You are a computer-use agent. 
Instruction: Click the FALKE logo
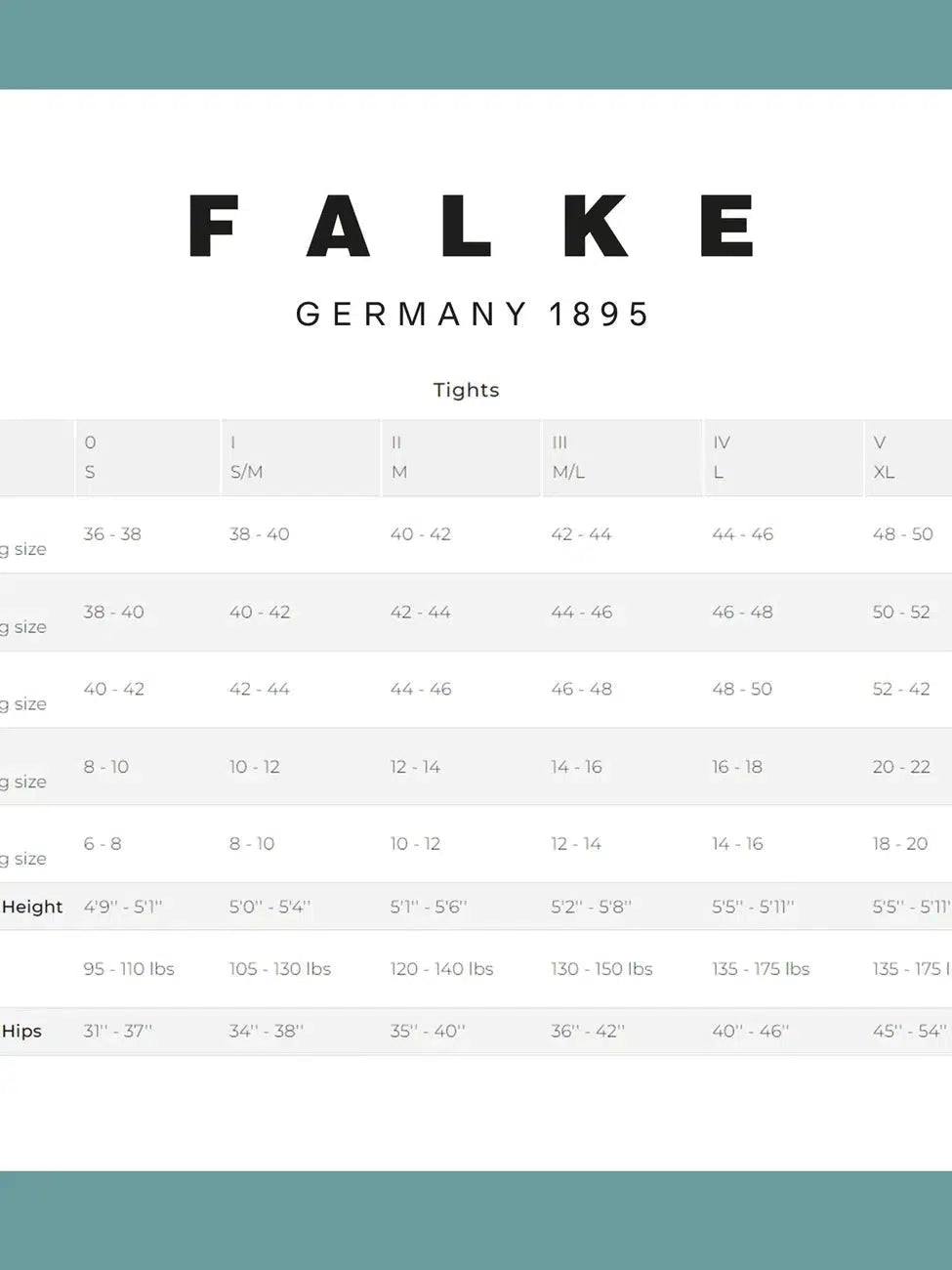(x=471, y=226)
